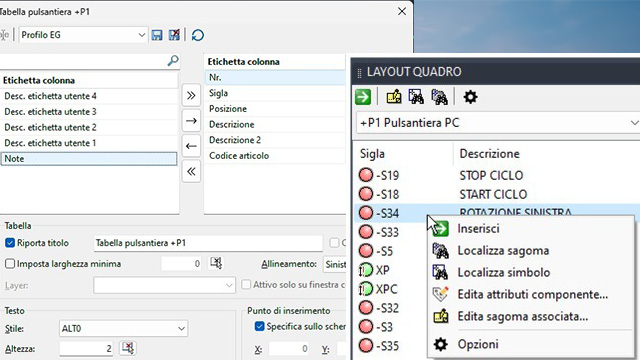Move all columns right with double arrow
The height and width of the screenshot is (360, 640).
[x=191, y=96]
